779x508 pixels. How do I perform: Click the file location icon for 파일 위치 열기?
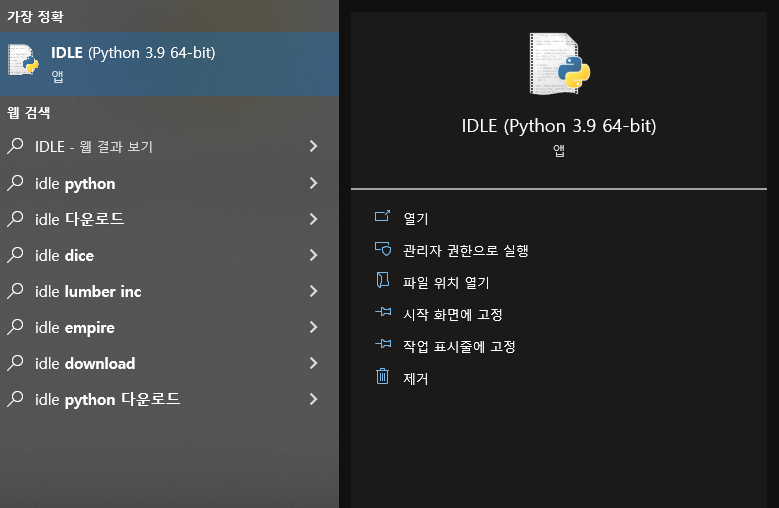pos(382,280)
